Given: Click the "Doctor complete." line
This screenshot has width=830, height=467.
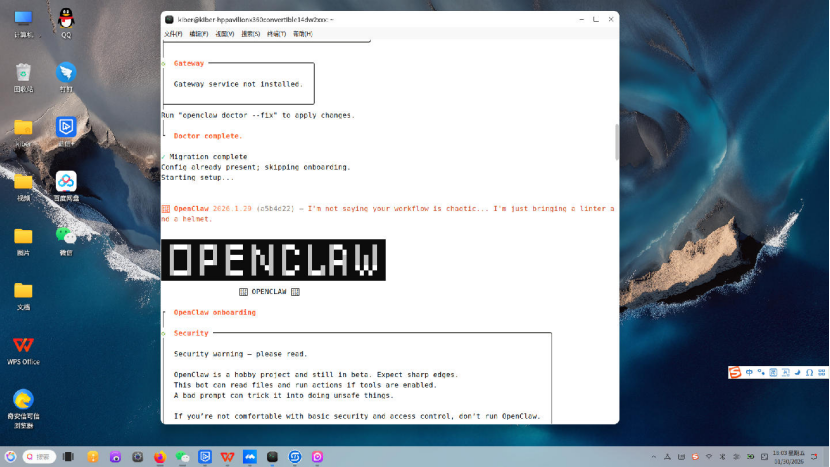Looking at the screenshot, I should (208, 136).
